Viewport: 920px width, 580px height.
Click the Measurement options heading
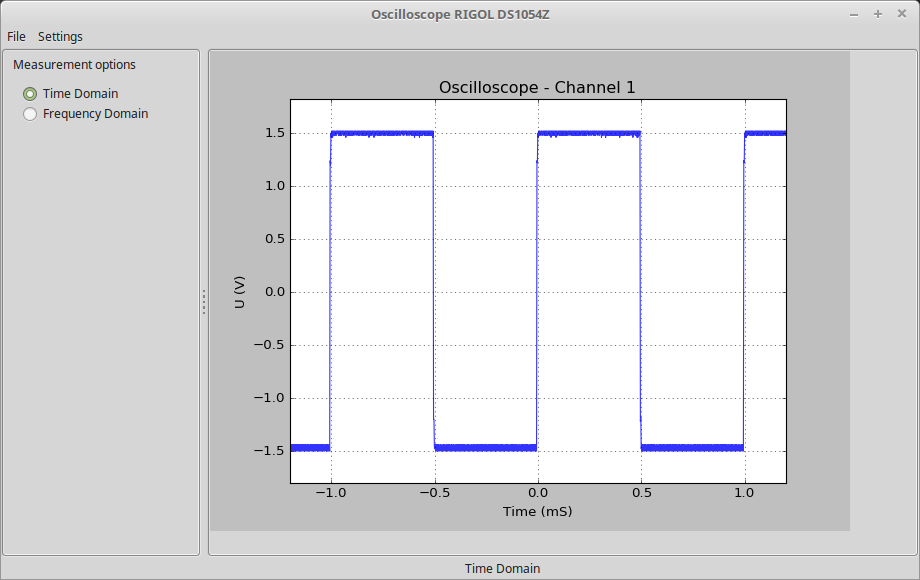[74, 65]
